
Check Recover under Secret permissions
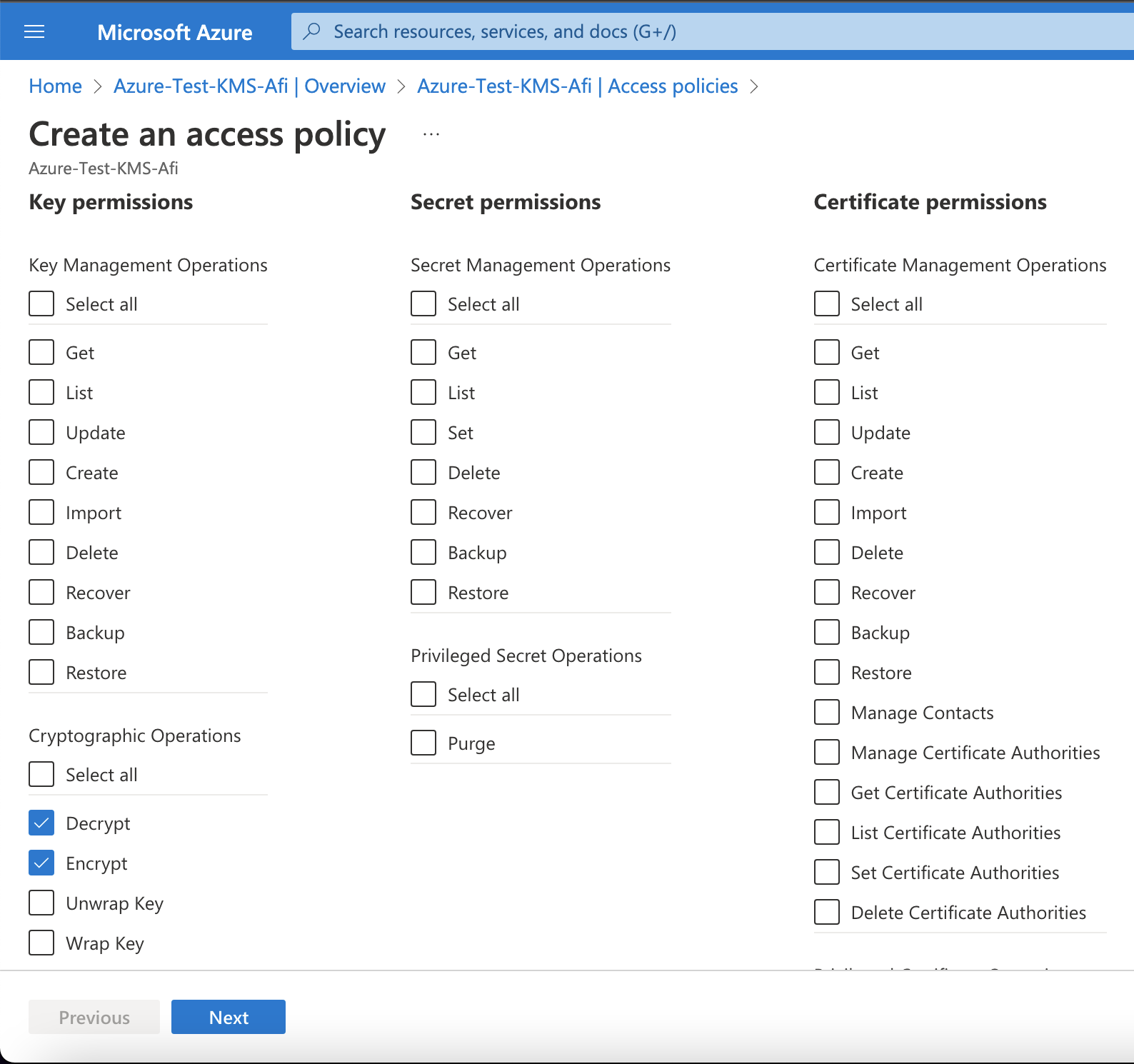423,512
